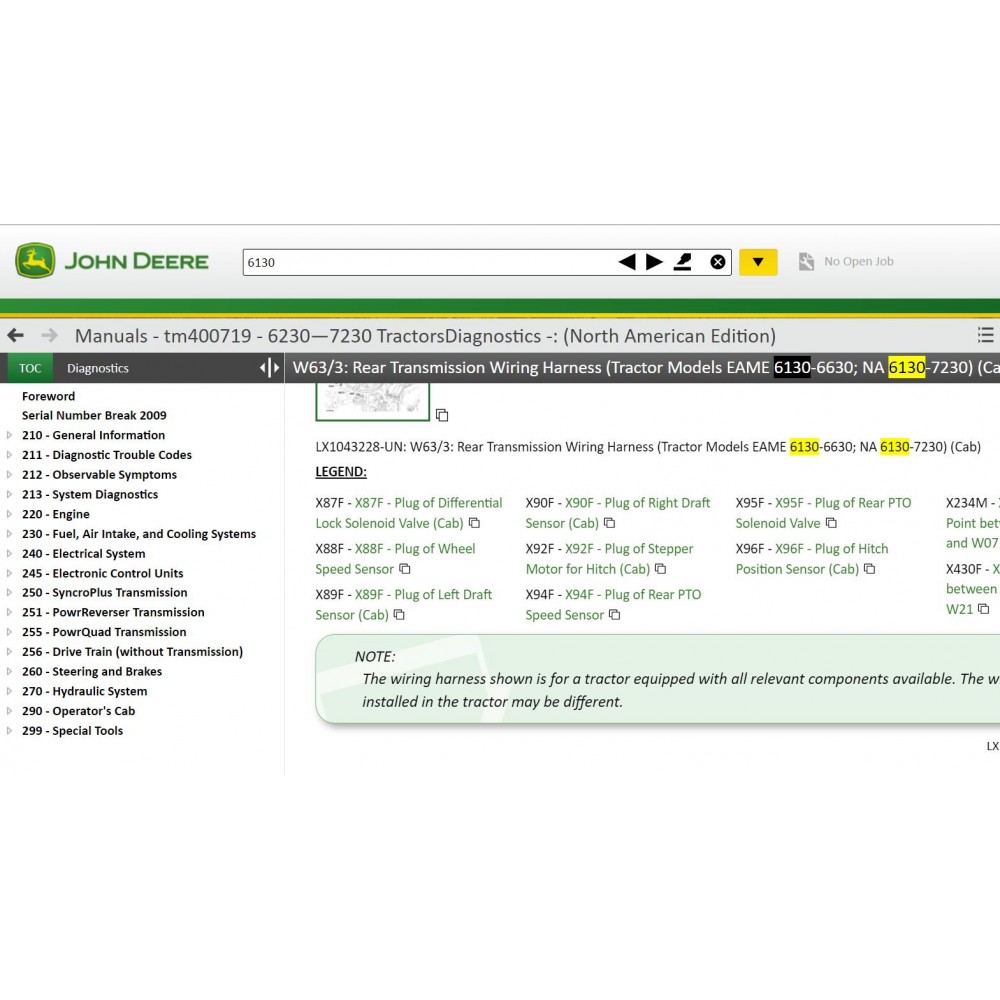Click the No Open Job briefcase icon
1000x1000 pixels.
pos(806,261)
